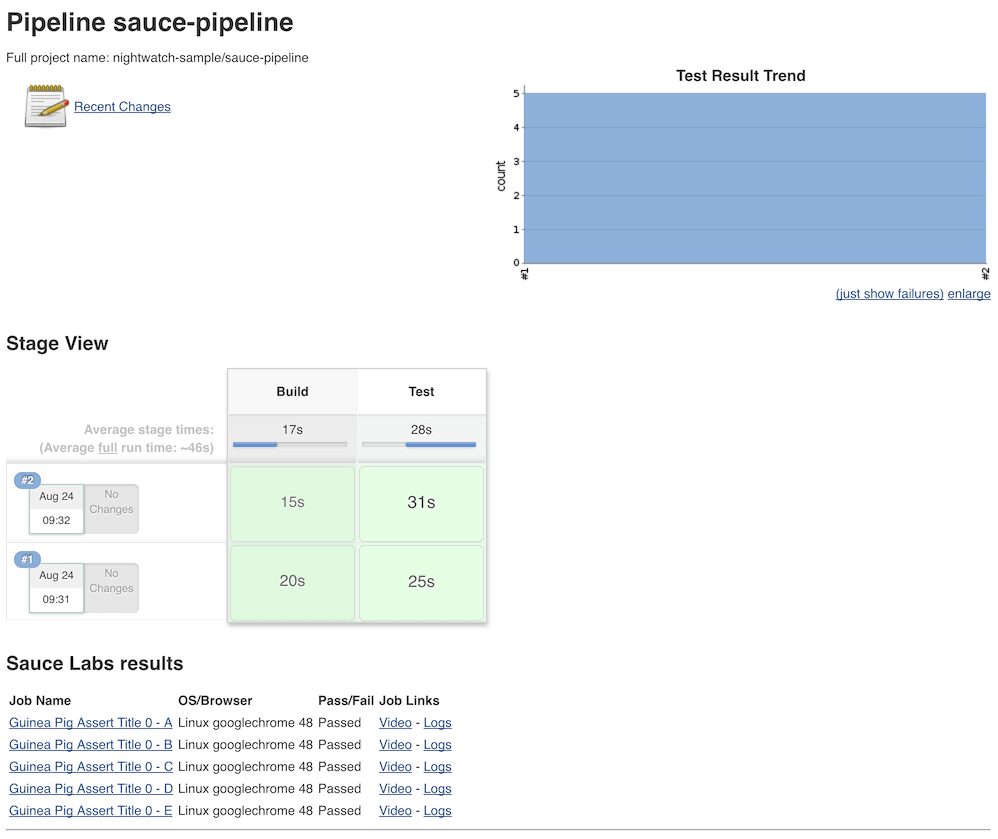Click the Build stage average time progress bar

(291, 440)
